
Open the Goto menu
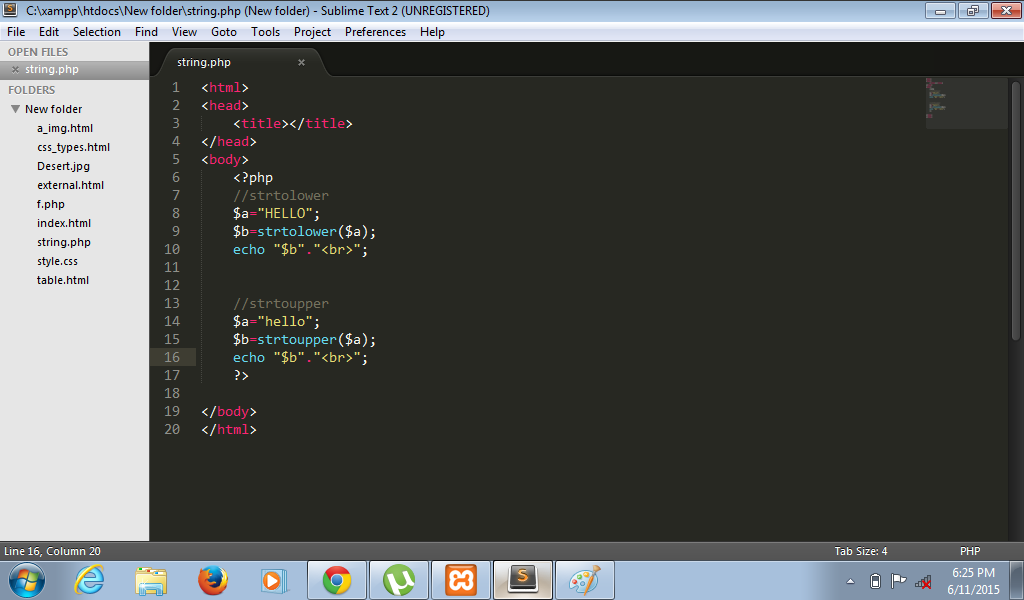pos(224,32)
